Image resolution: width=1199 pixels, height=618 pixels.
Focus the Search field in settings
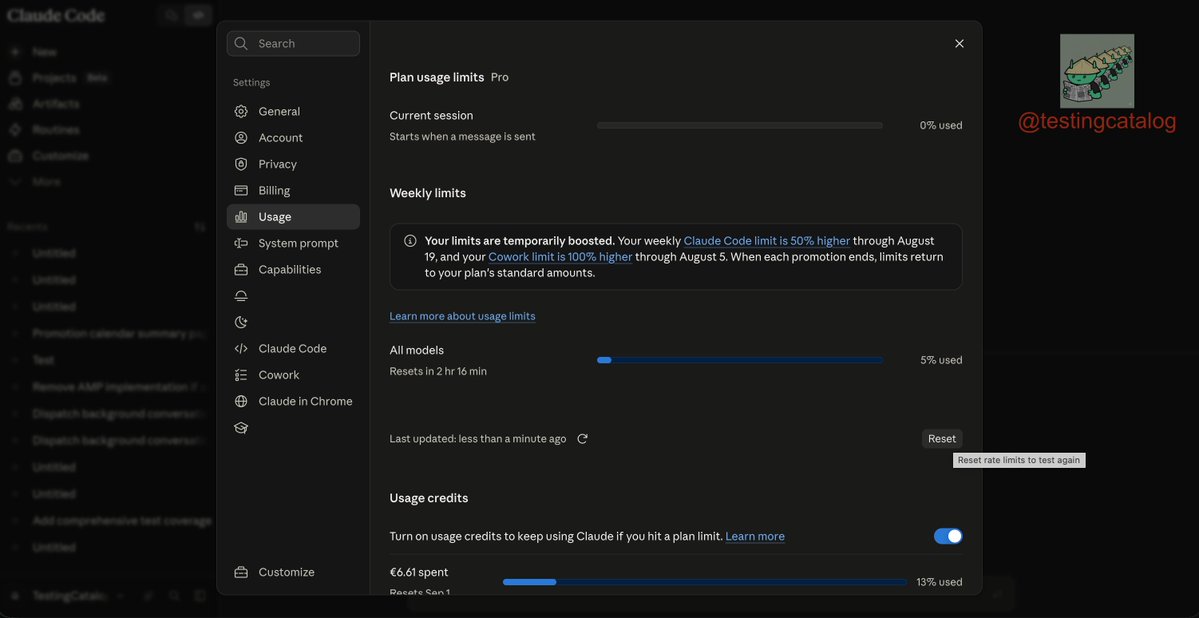tap(293, 44)
